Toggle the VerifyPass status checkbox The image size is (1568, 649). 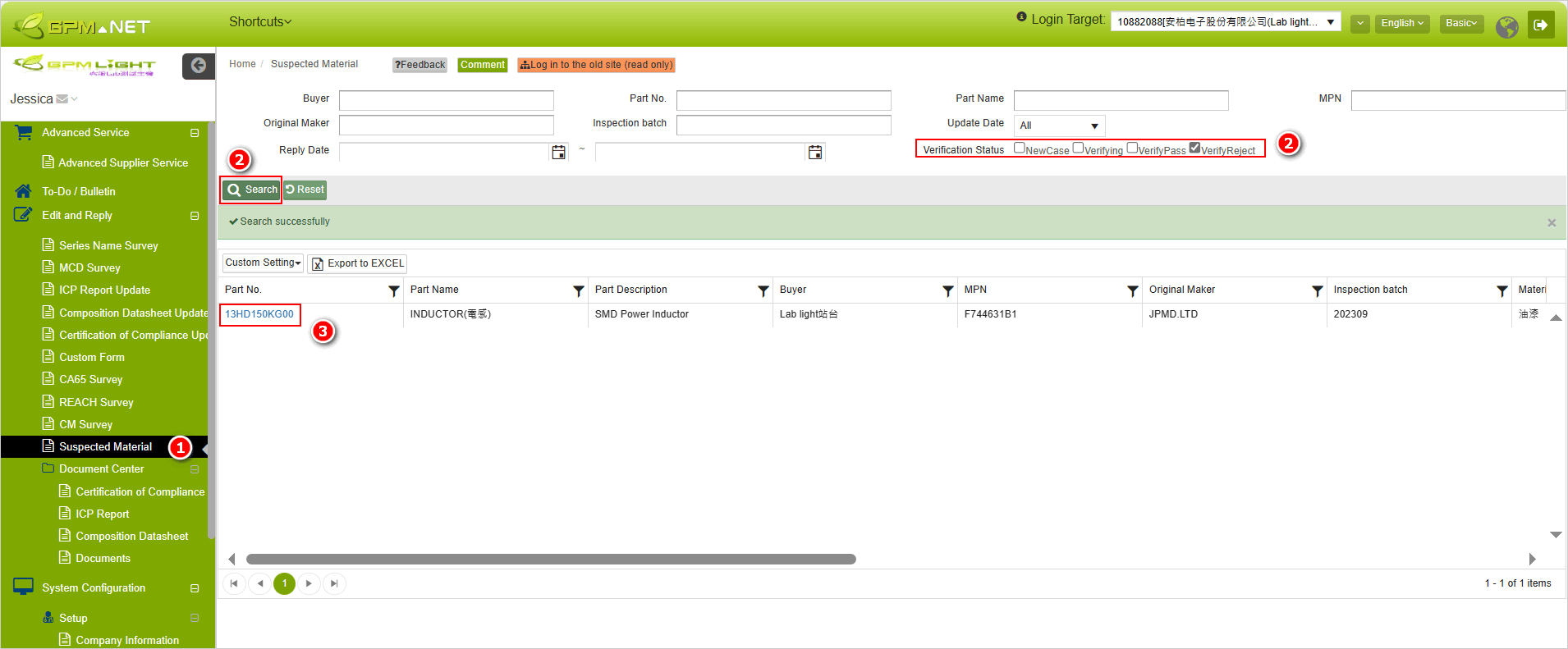point(1132,148)
